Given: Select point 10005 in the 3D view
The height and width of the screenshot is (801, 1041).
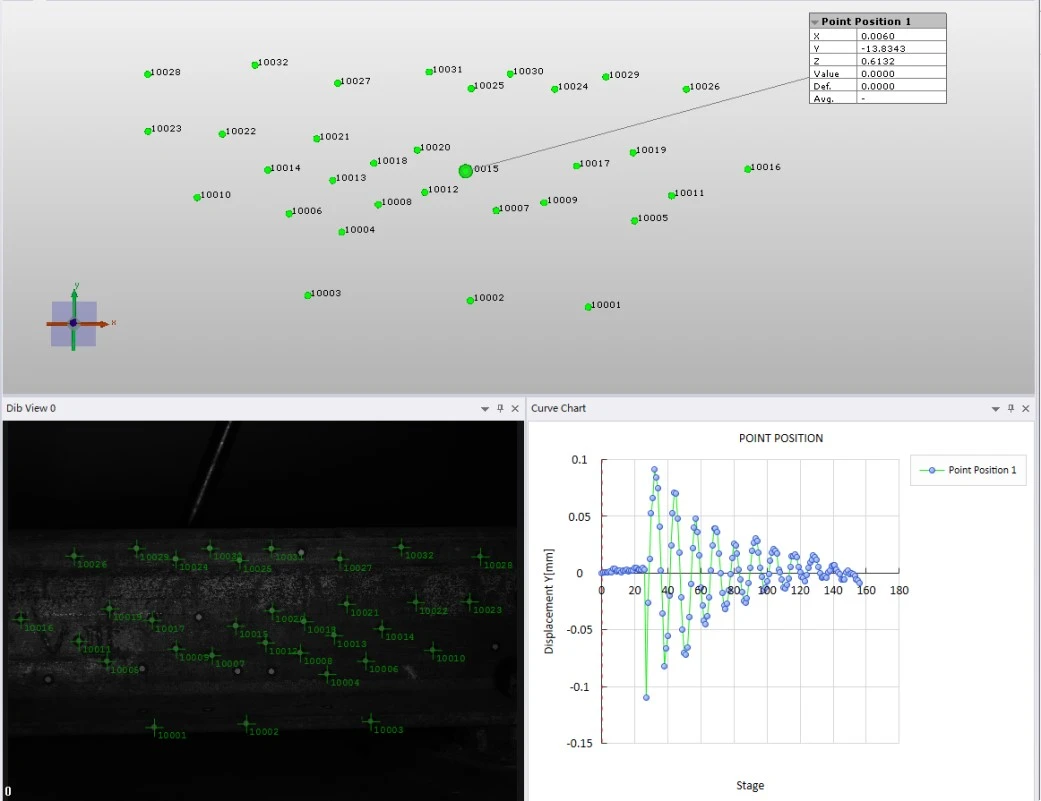Looking at the screenshot, I should coord(634,220).
